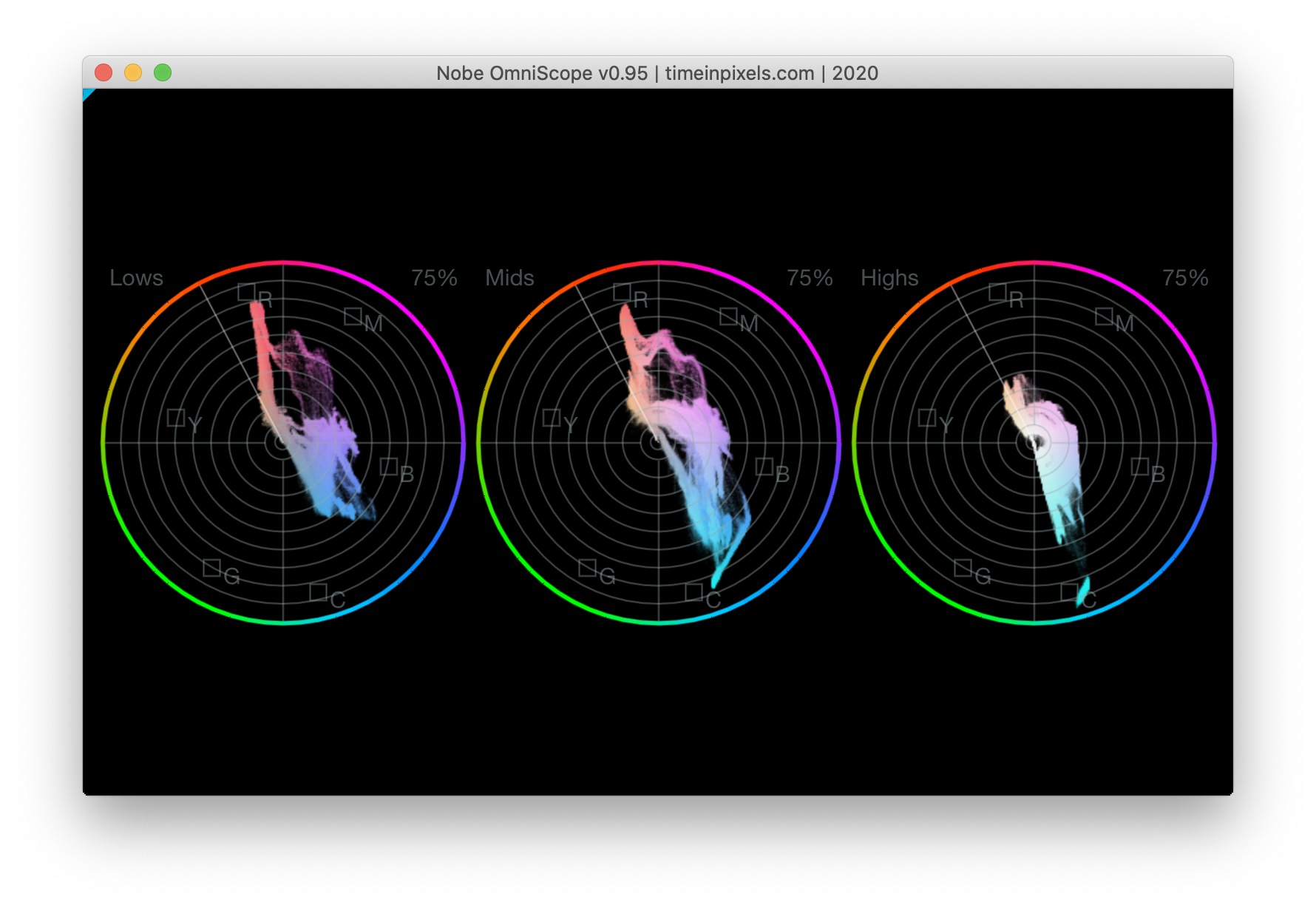Click the 75% label on Lows scope
The image size is (1316, 905).
point(434,278)
